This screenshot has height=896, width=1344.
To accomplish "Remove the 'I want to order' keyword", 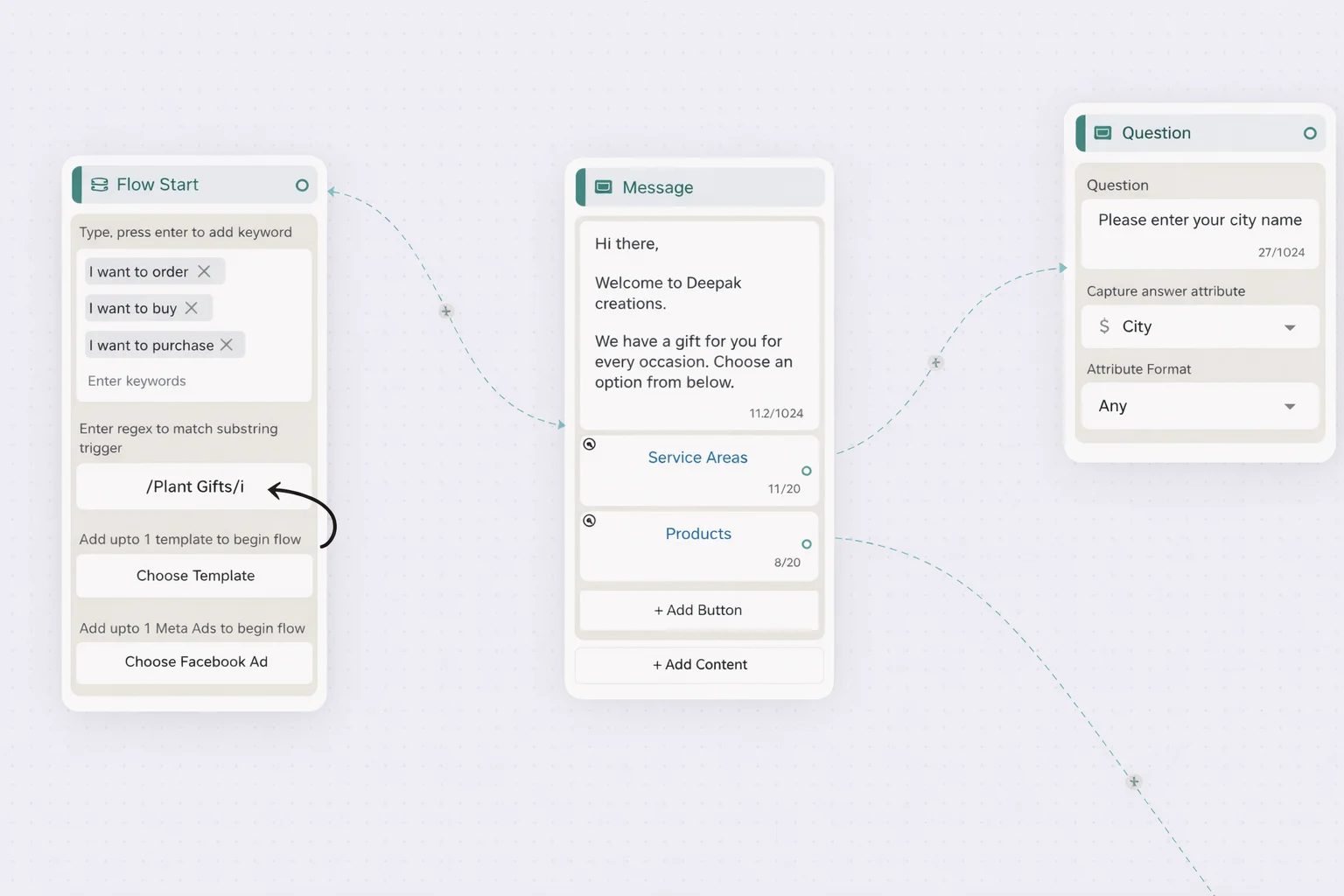I will (204, 271).
